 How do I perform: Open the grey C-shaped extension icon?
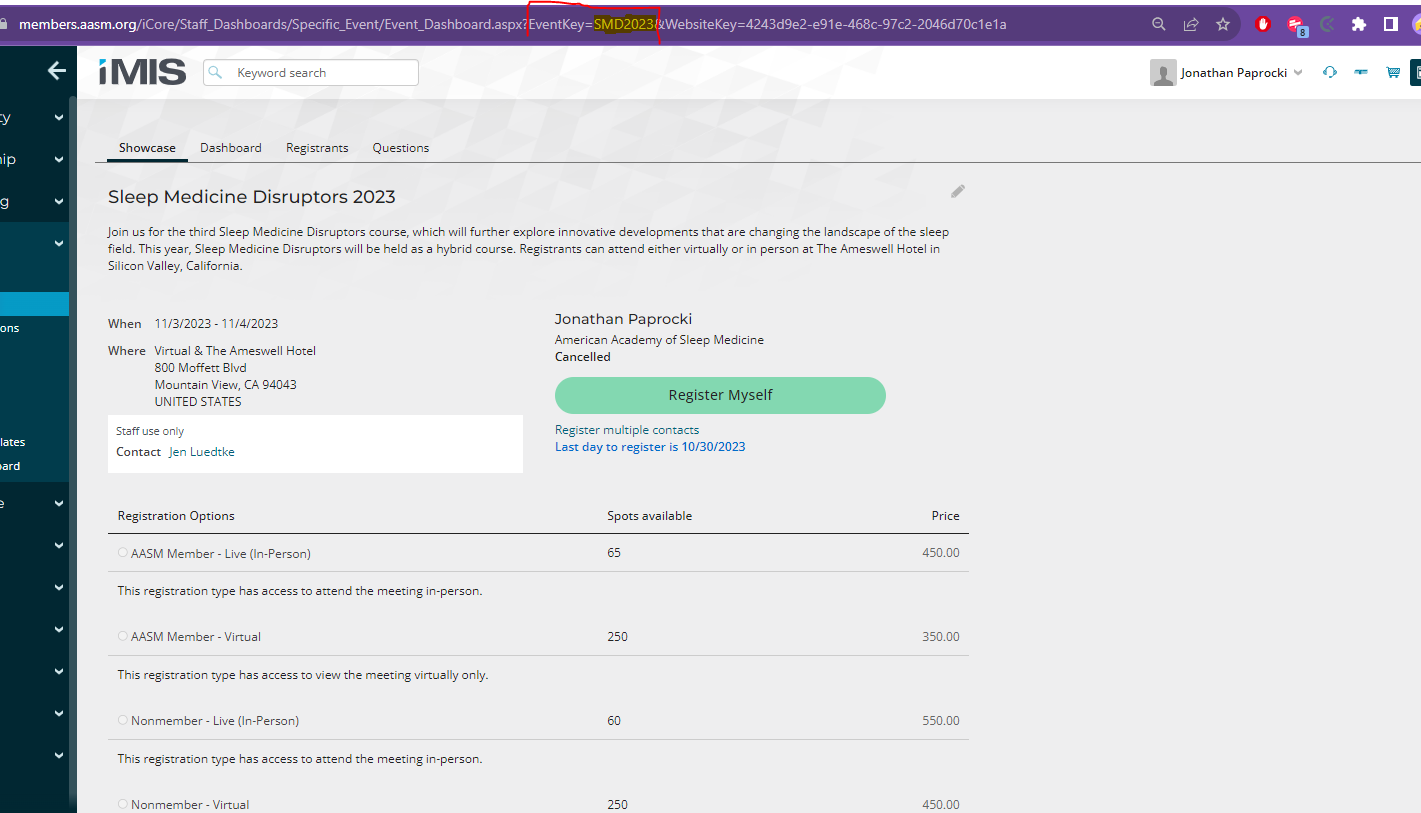point(1327,24)
